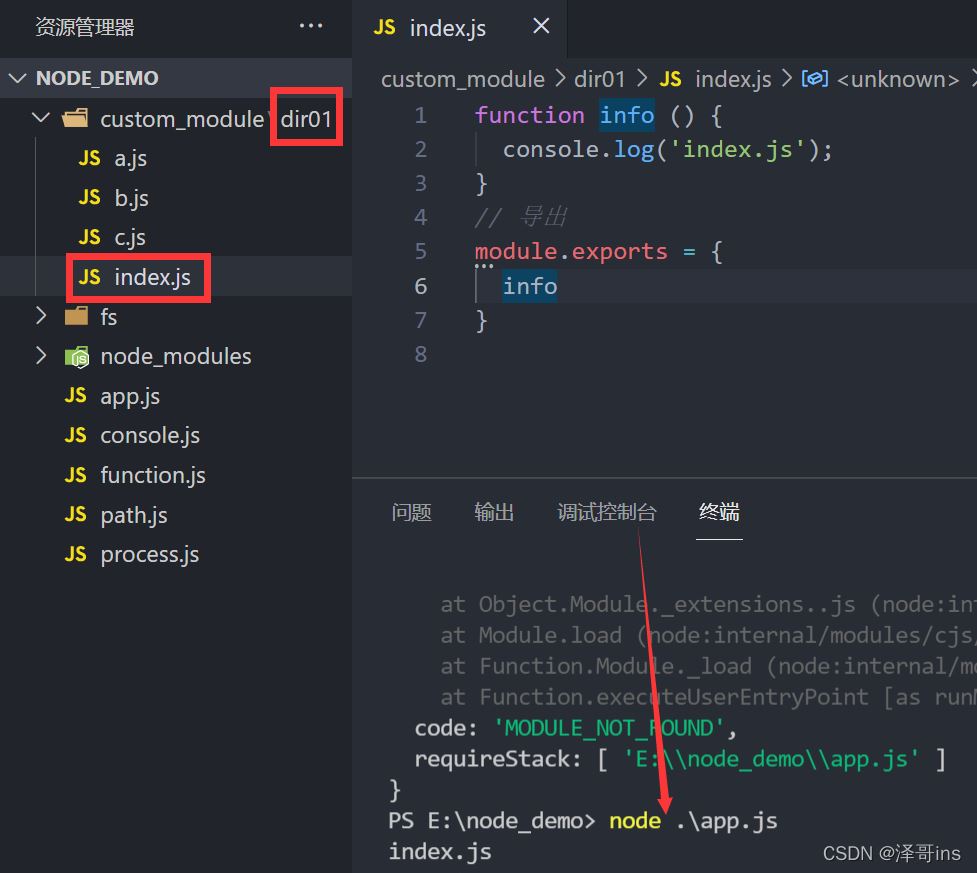Collapse the custom_module folder
The height and width of the screenshot is (873, 977).
tap(41, 118)
